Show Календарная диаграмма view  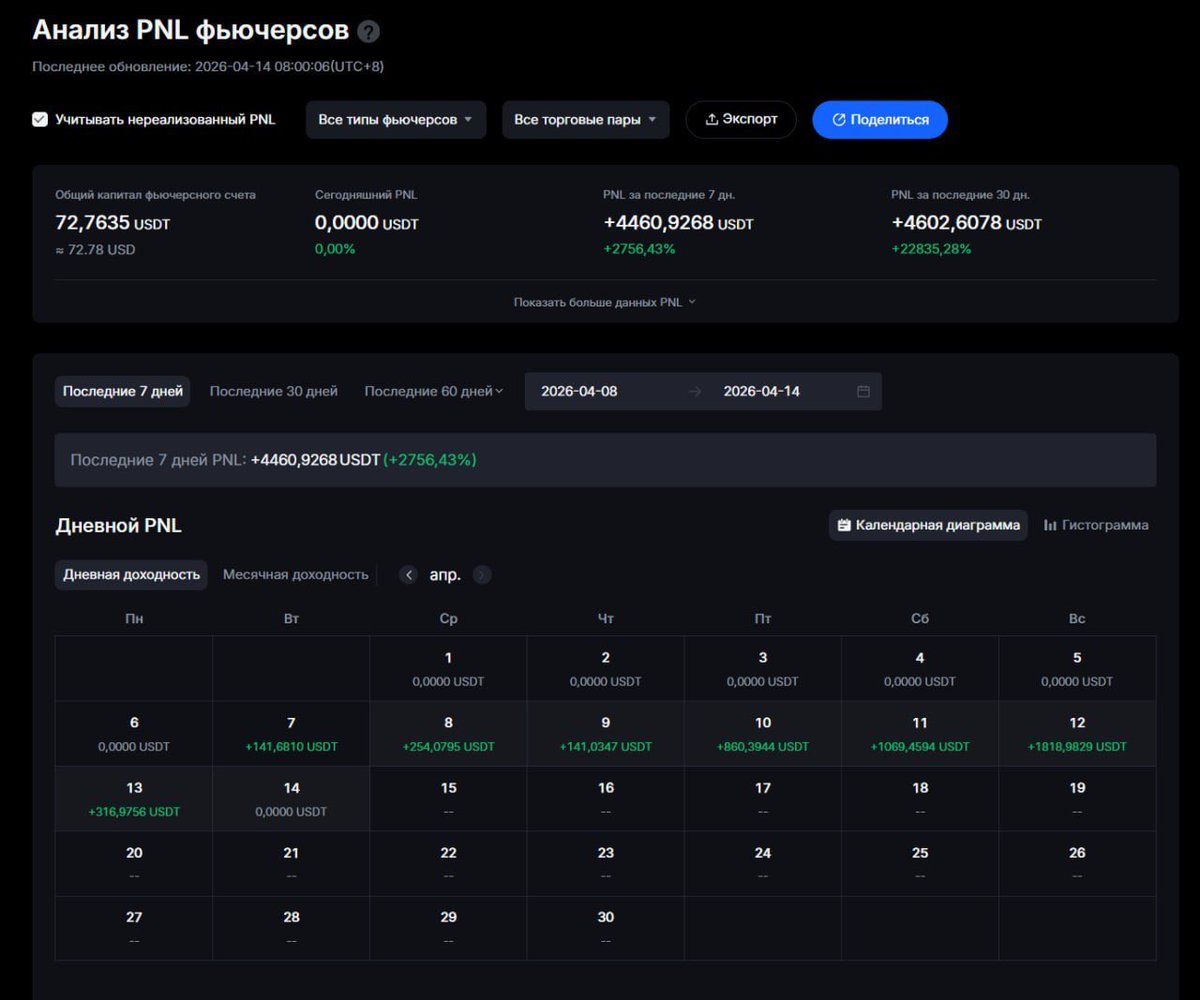click(928, 525)
